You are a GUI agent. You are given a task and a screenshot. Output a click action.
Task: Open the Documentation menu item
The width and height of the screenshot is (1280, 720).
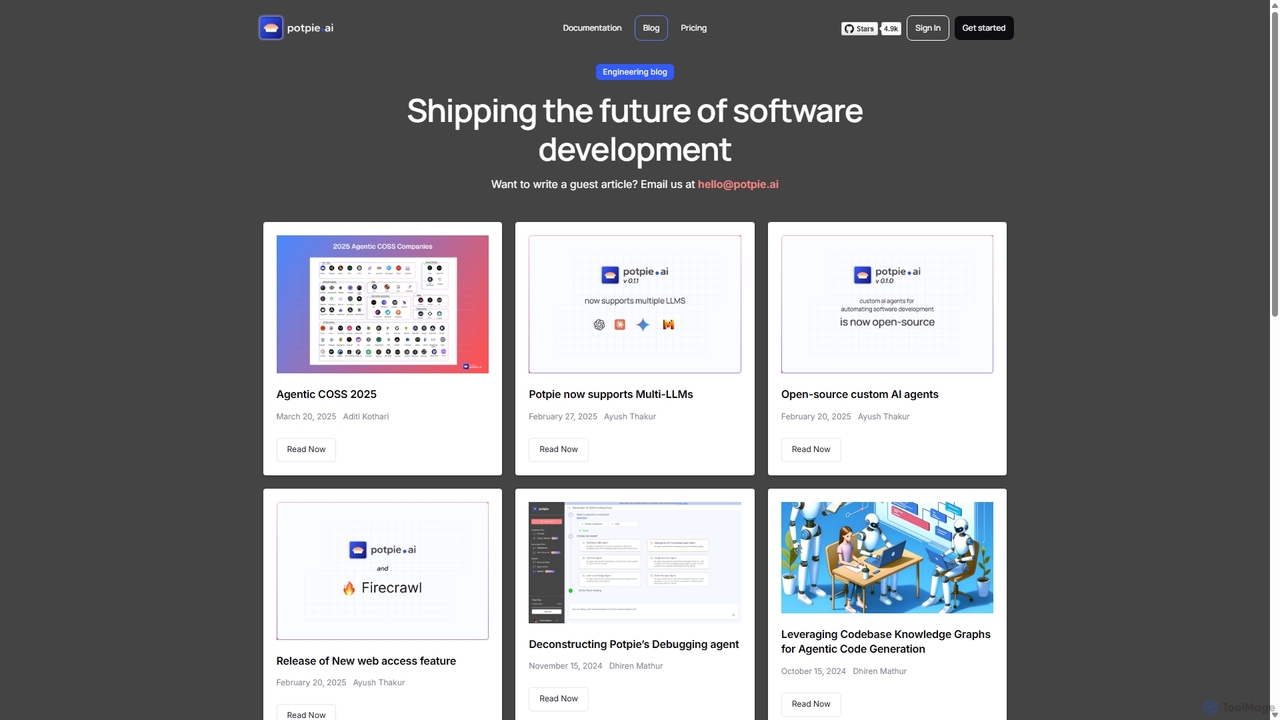592,28
